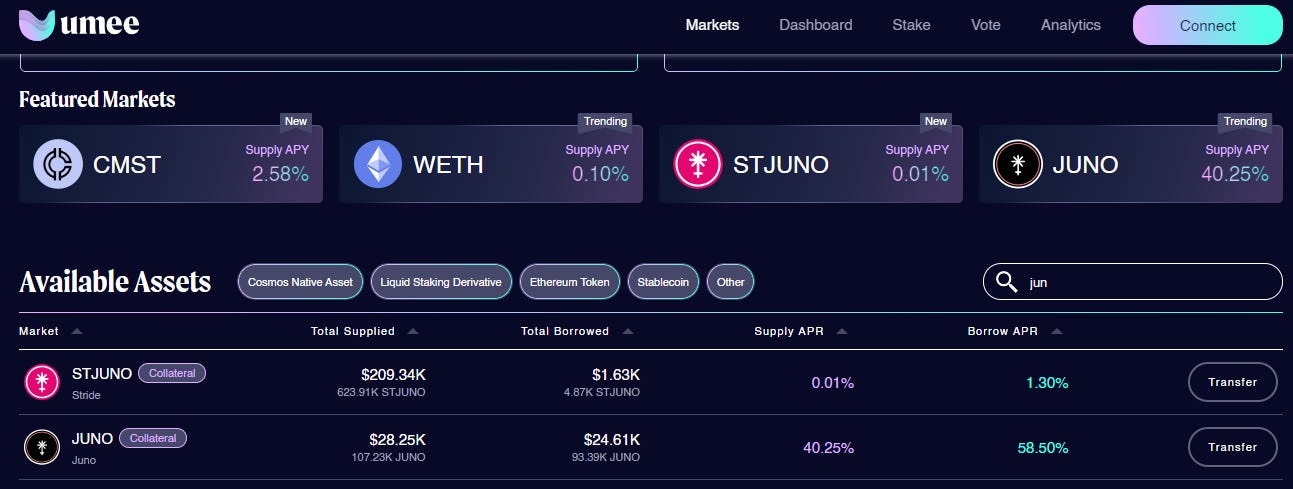Sort by Borrow APR arrow

(1057, 331)
